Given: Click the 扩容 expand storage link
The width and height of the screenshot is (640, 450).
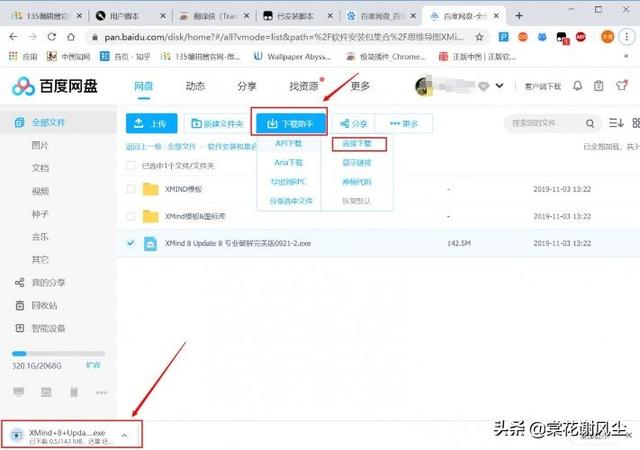Looking at the screenshot, I should click(93, 365).
